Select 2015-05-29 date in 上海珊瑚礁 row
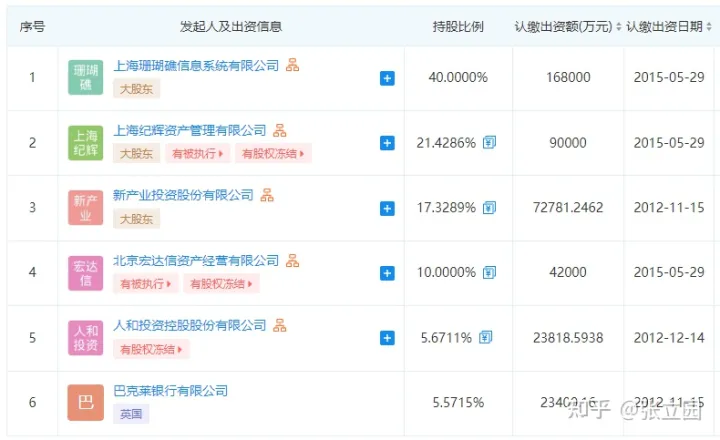 pyautogui.click(x=669, y=77)
